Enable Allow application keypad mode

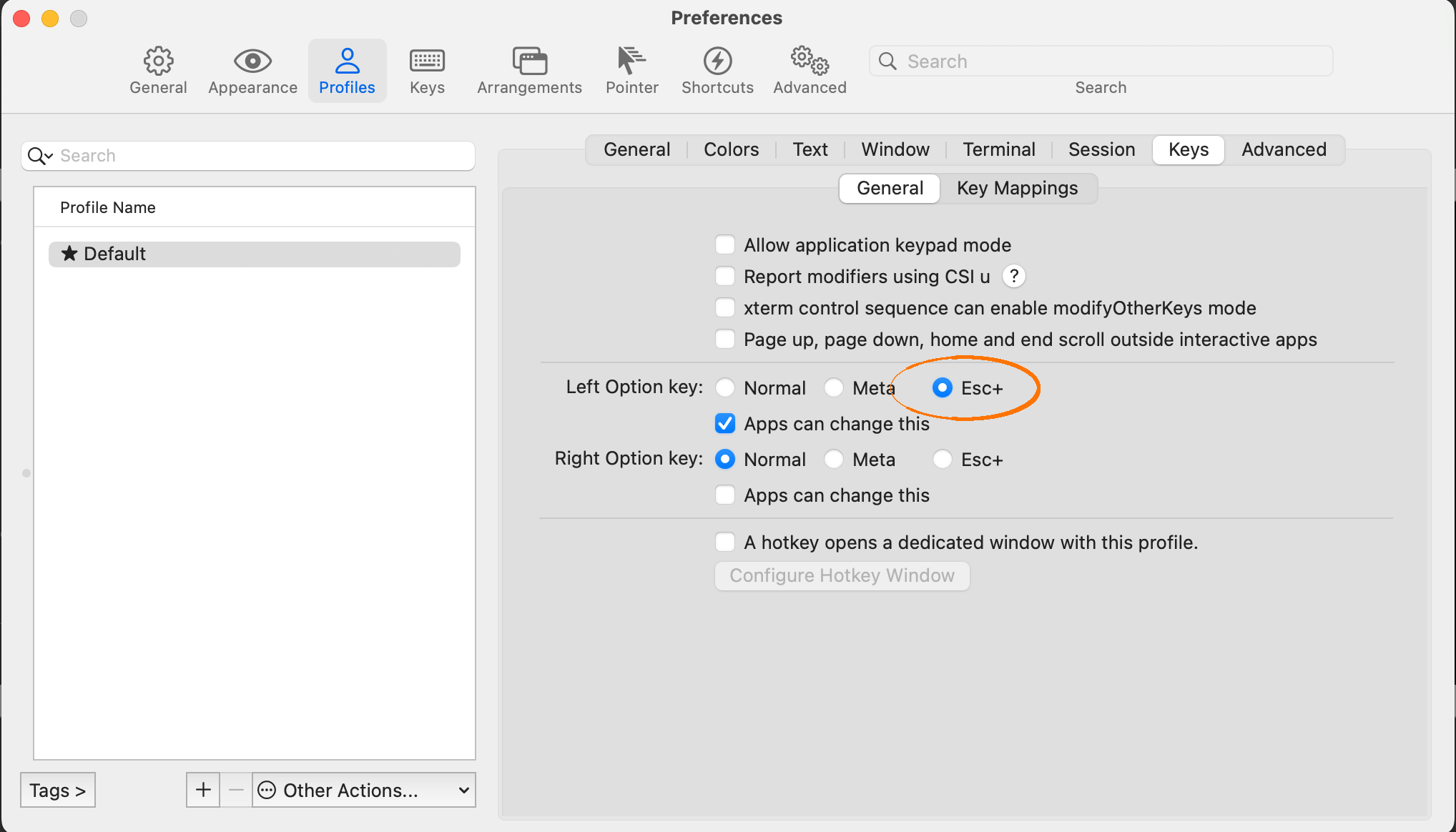[x=724, y=244]
